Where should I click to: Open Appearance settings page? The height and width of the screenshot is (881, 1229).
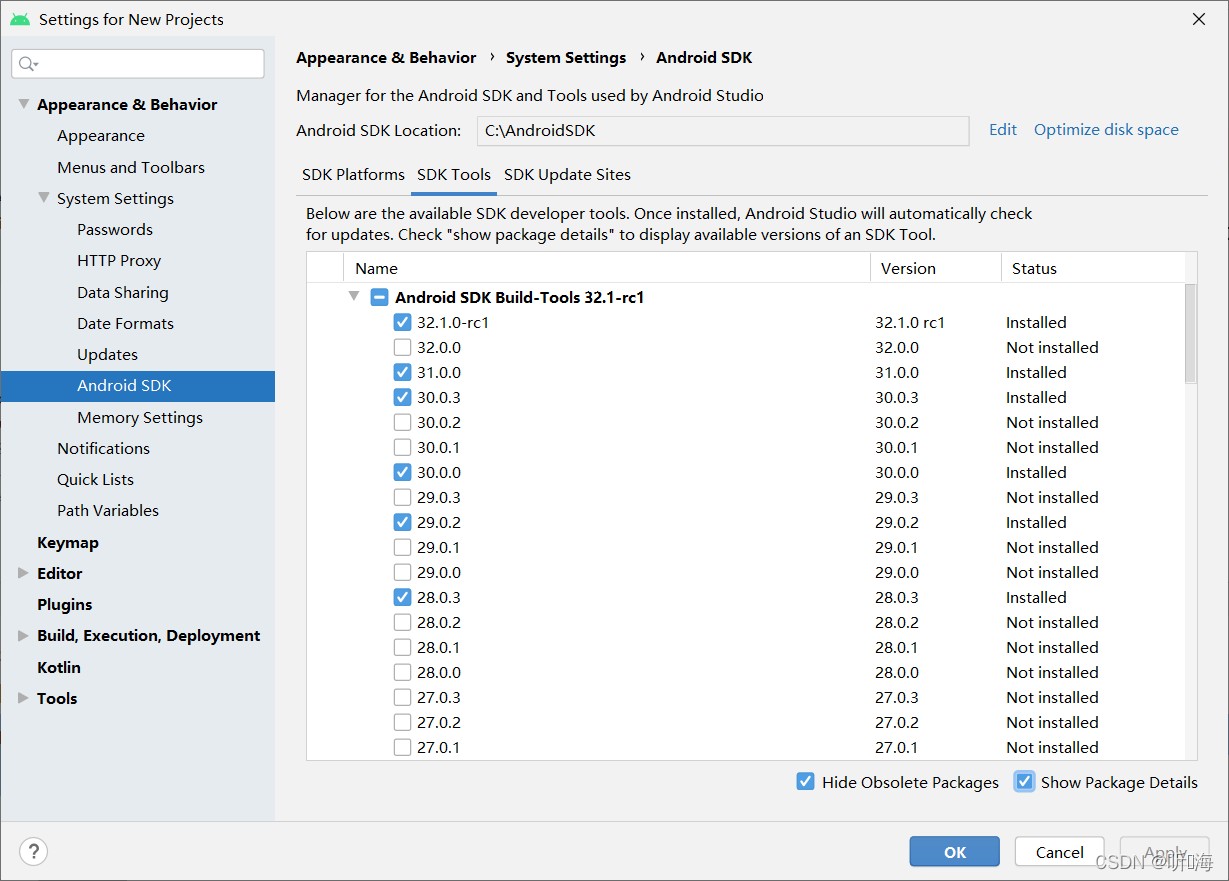coord(101,136)
